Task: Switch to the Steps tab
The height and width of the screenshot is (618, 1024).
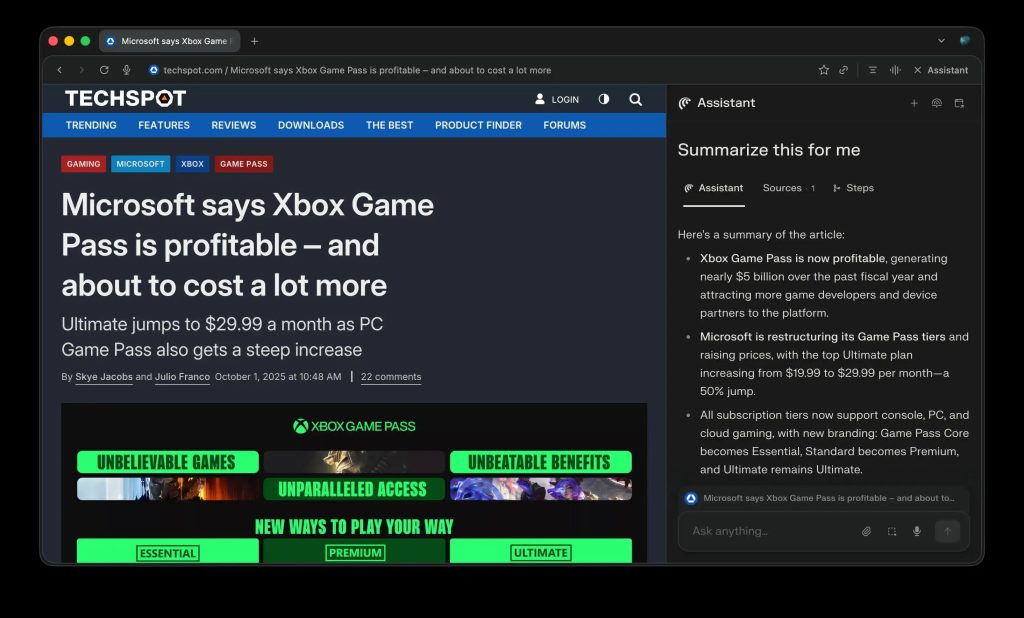Action: (x=853, y=188)
